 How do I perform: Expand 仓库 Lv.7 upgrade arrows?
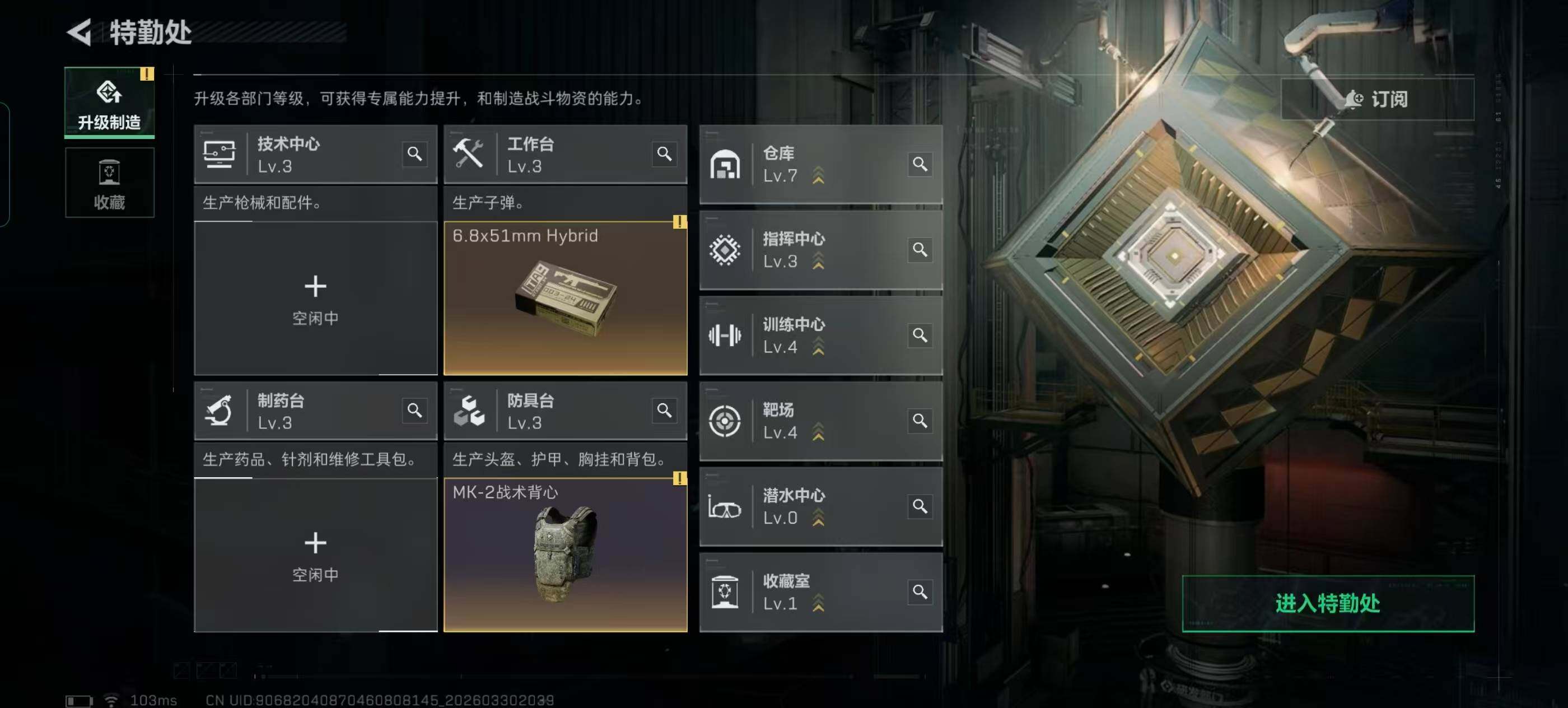click(x=818, y=175)
